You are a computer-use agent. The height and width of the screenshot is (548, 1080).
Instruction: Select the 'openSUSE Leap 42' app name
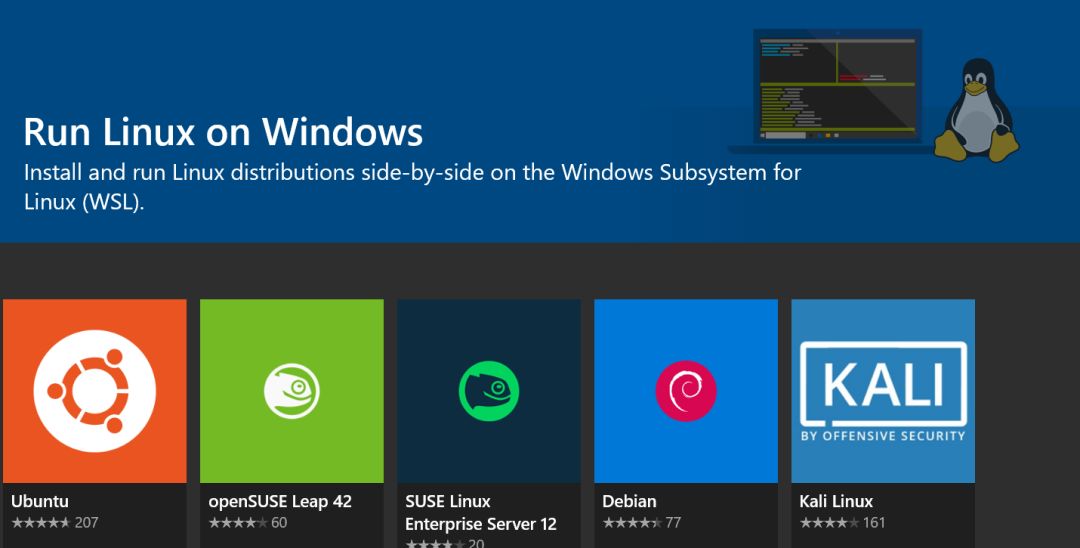coord(280,502)
